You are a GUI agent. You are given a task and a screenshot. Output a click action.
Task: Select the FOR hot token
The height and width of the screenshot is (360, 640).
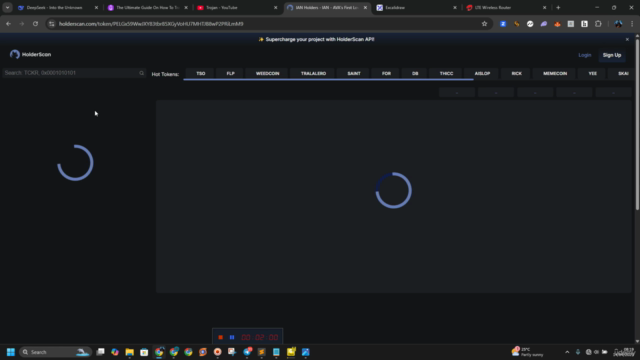(x=386, y=73)
